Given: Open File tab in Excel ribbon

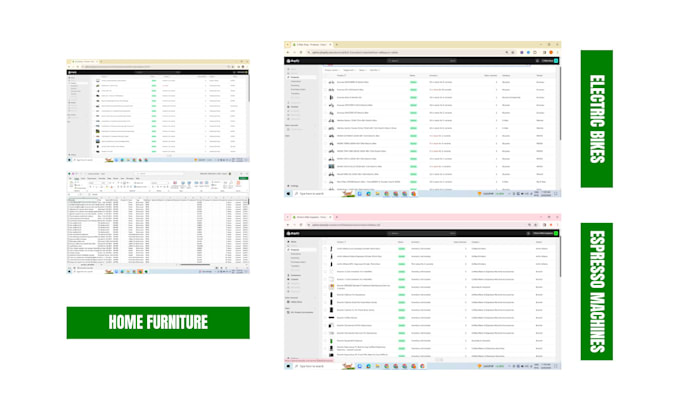Looking at the screenshot, I should pos(70,178).
